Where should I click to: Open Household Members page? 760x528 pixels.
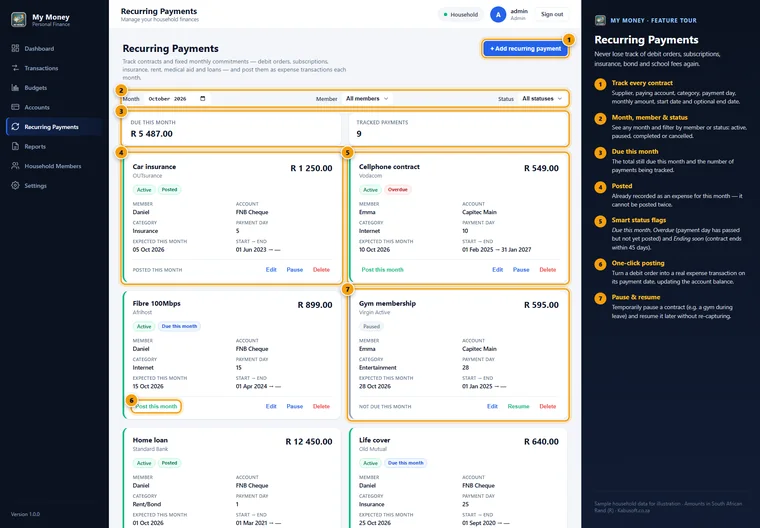53,166
